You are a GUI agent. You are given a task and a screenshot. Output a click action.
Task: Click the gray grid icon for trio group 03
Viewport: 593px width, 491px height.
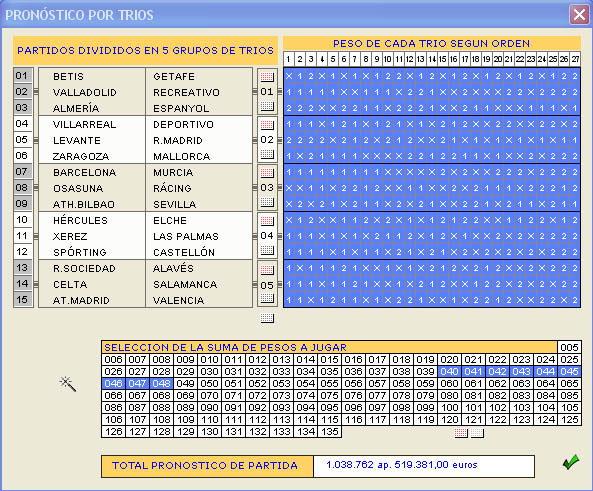tap(267, 202)
